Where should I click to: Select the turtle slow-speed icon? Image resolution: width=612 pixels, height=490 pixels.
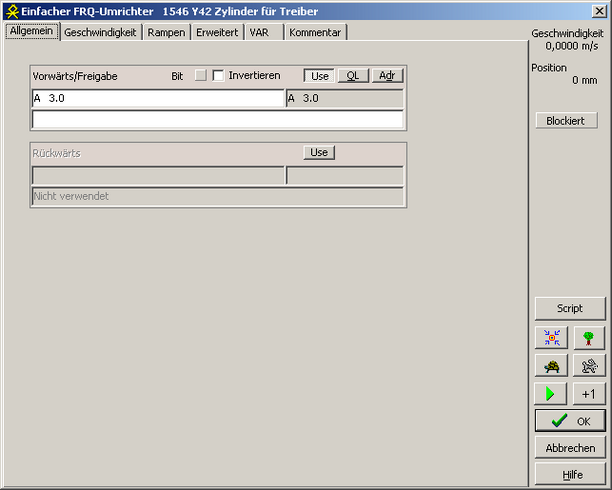(x=551, y=366)
